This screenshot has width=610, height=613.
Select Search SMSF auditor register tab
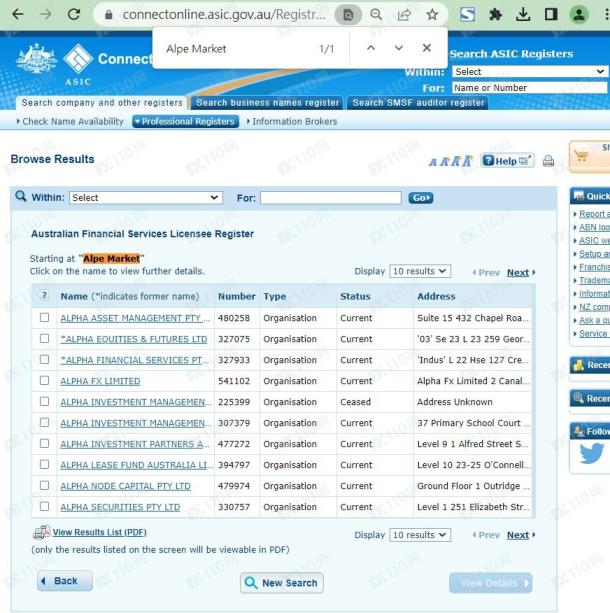418,103
